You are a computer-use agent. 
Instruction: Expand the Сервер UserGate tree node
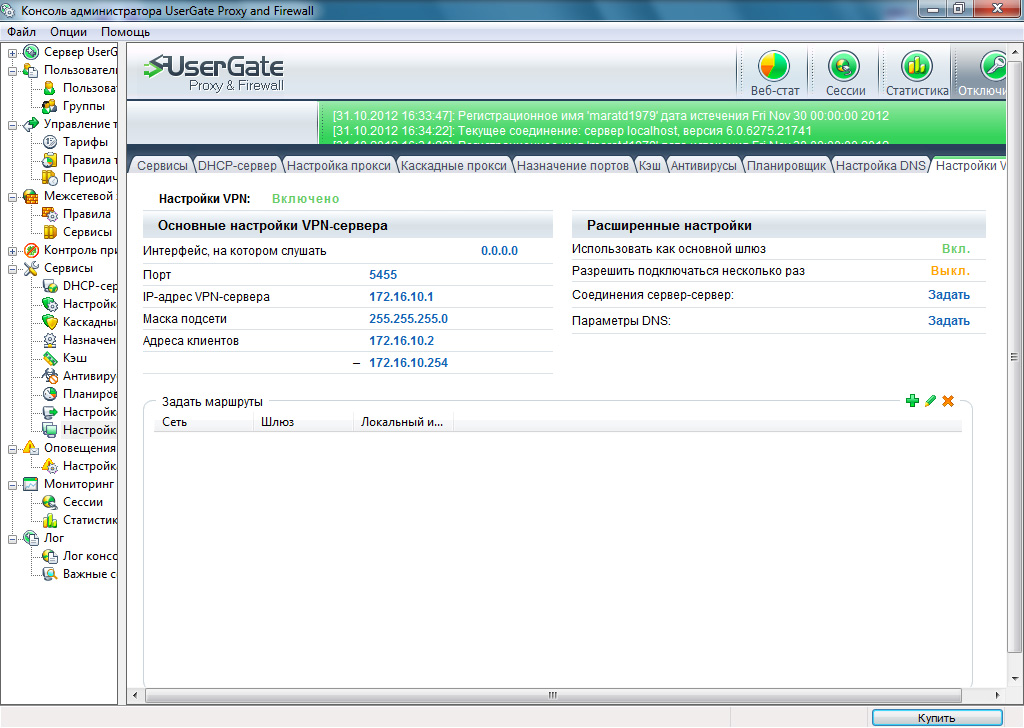click(x=12, y=53)
